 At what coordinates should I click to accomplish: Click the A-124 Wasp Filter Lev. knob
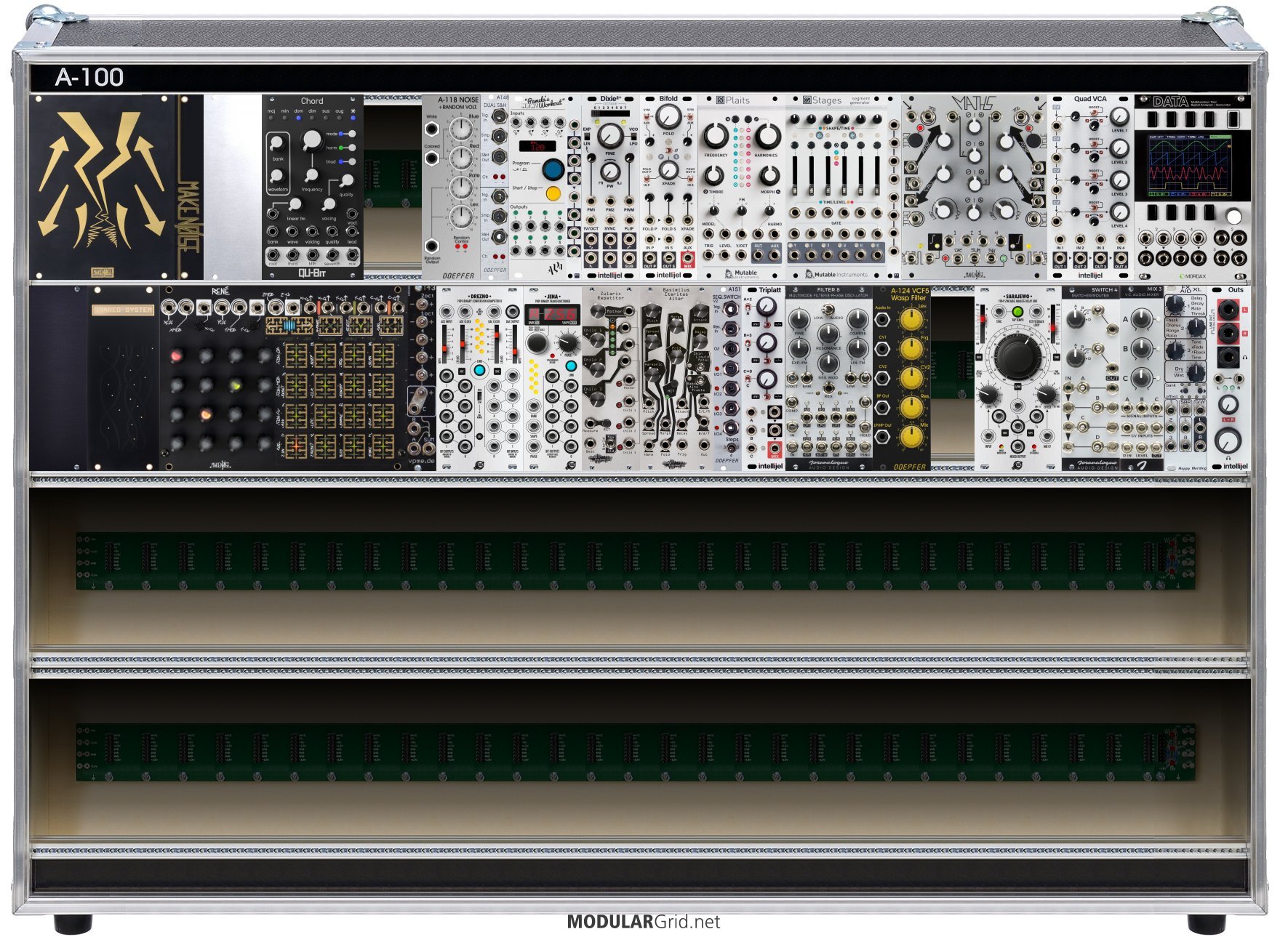click(x=911, y=319)
